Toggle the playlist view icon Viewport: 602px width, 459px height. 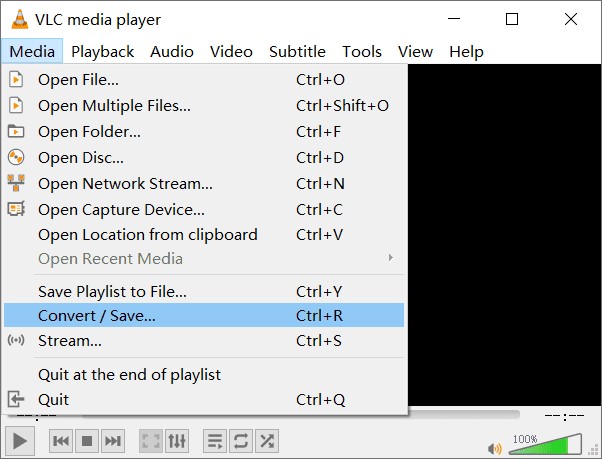point(215,441)
